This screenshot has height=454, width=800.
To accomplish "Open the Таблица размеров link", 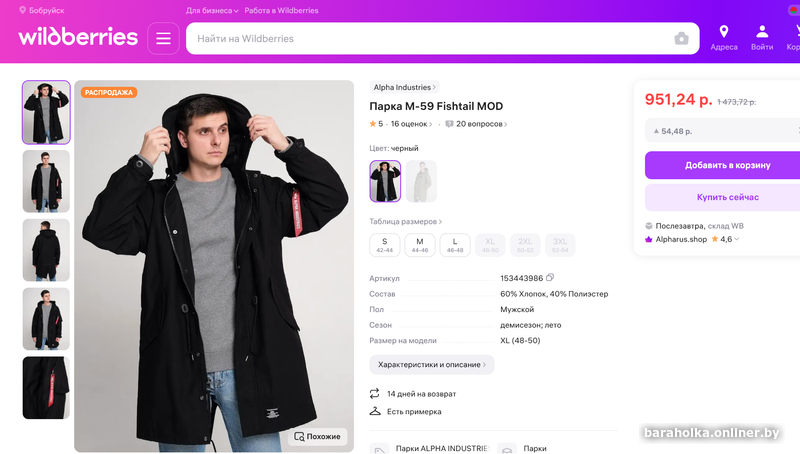I will point(406,221).
